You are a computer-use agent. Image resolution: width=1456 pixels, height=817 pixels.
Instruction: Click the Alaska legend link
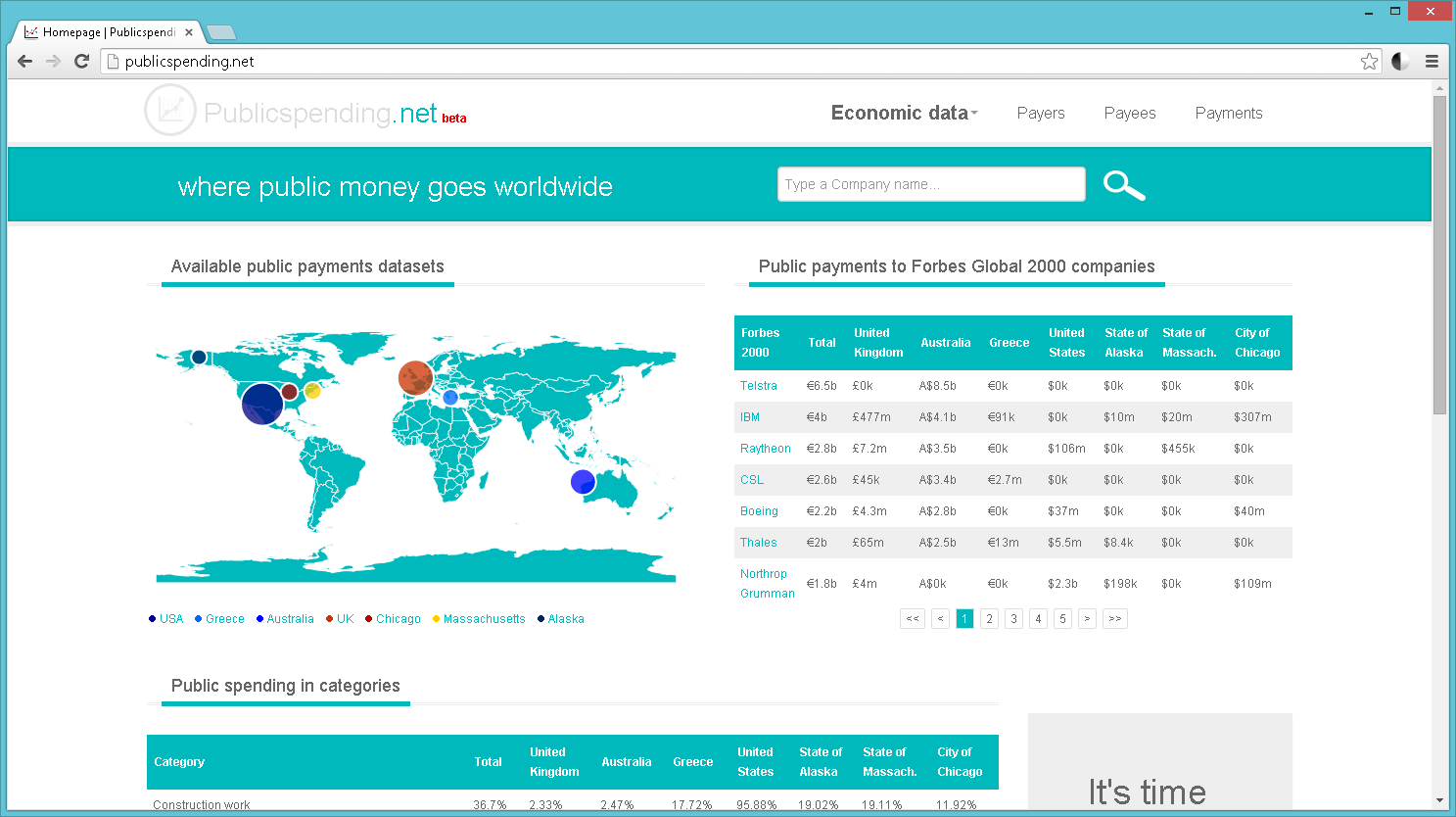(566, 619)
